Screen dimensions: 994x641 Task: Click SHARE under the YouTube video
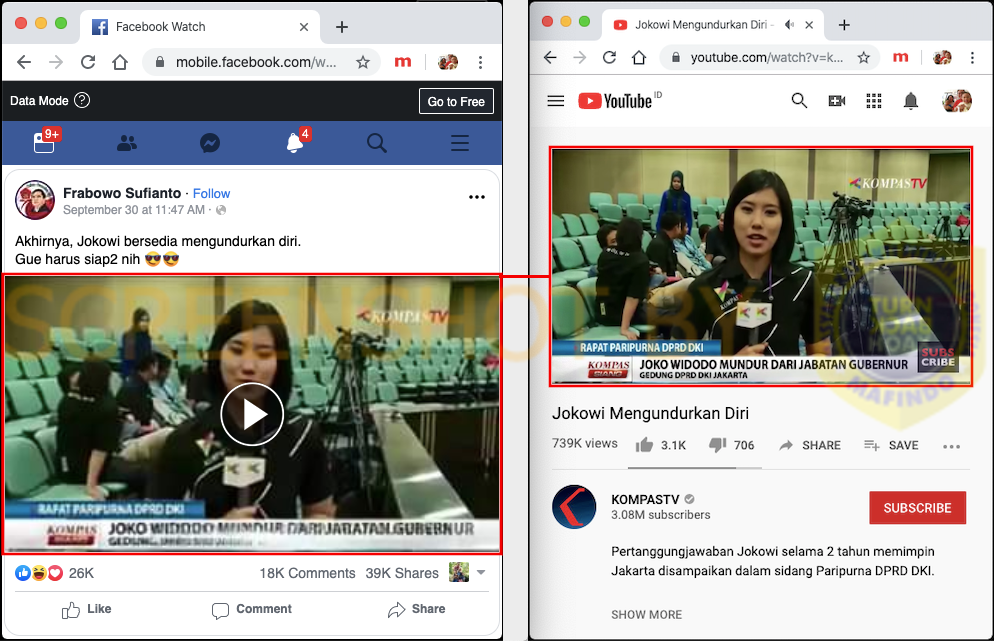(810, 445)
